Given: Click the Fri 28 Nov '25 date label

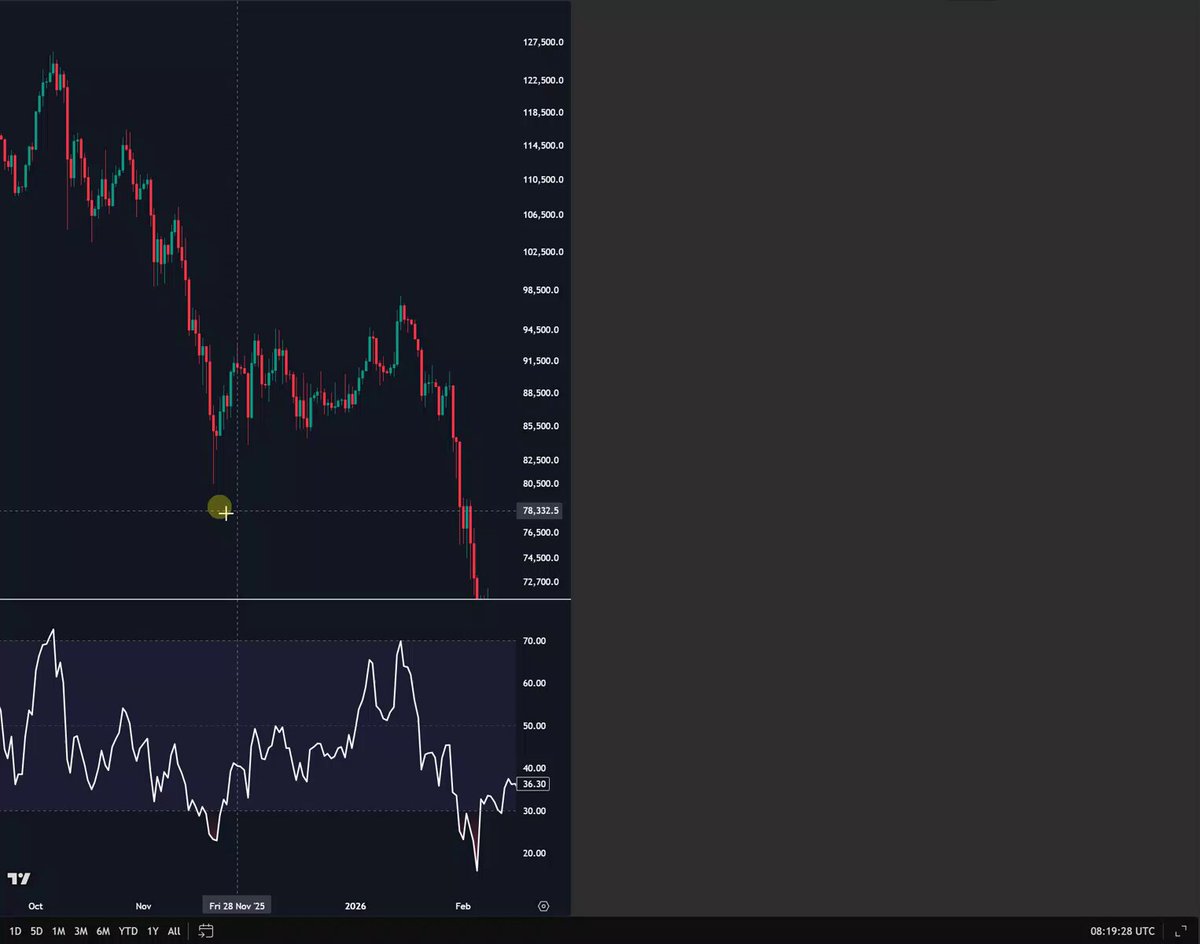Looking at the screenshot, I should [x=238, y=906].
